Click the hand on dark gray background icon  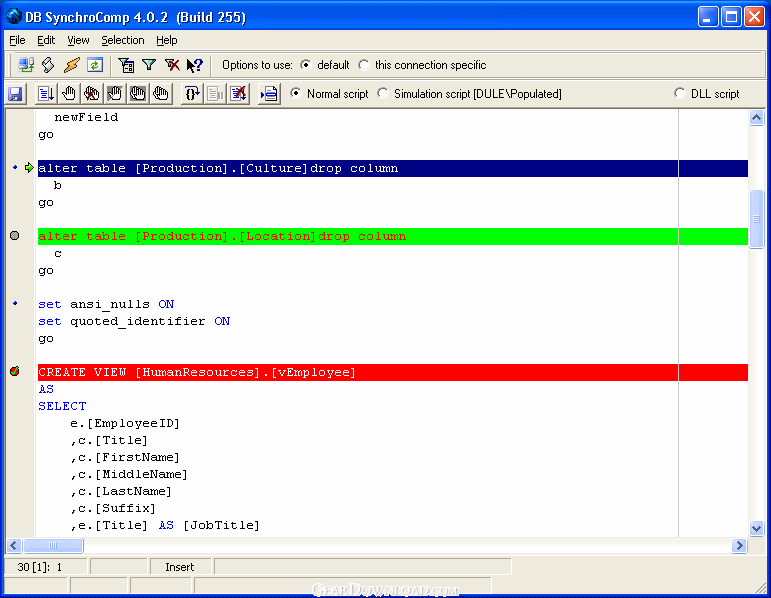[x=138, y=93]
